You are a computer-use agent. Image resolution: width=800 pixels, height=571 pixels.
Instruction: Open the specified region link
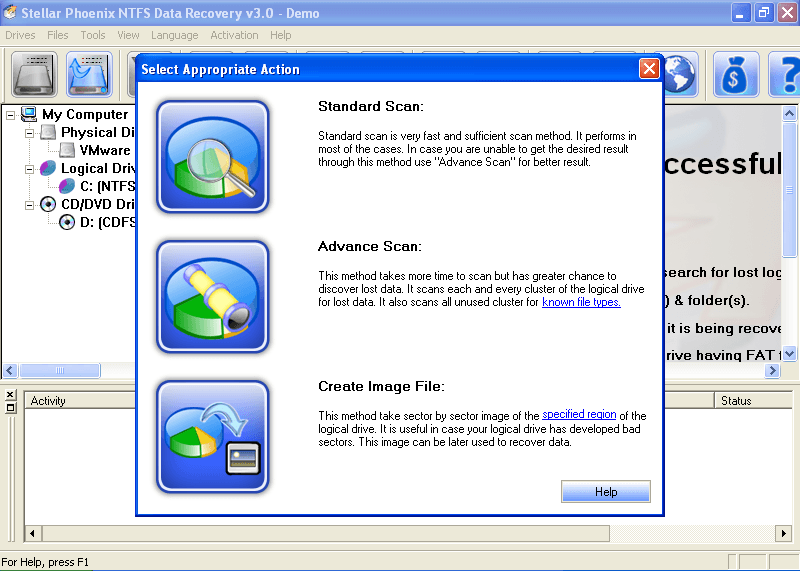(579, 414)
